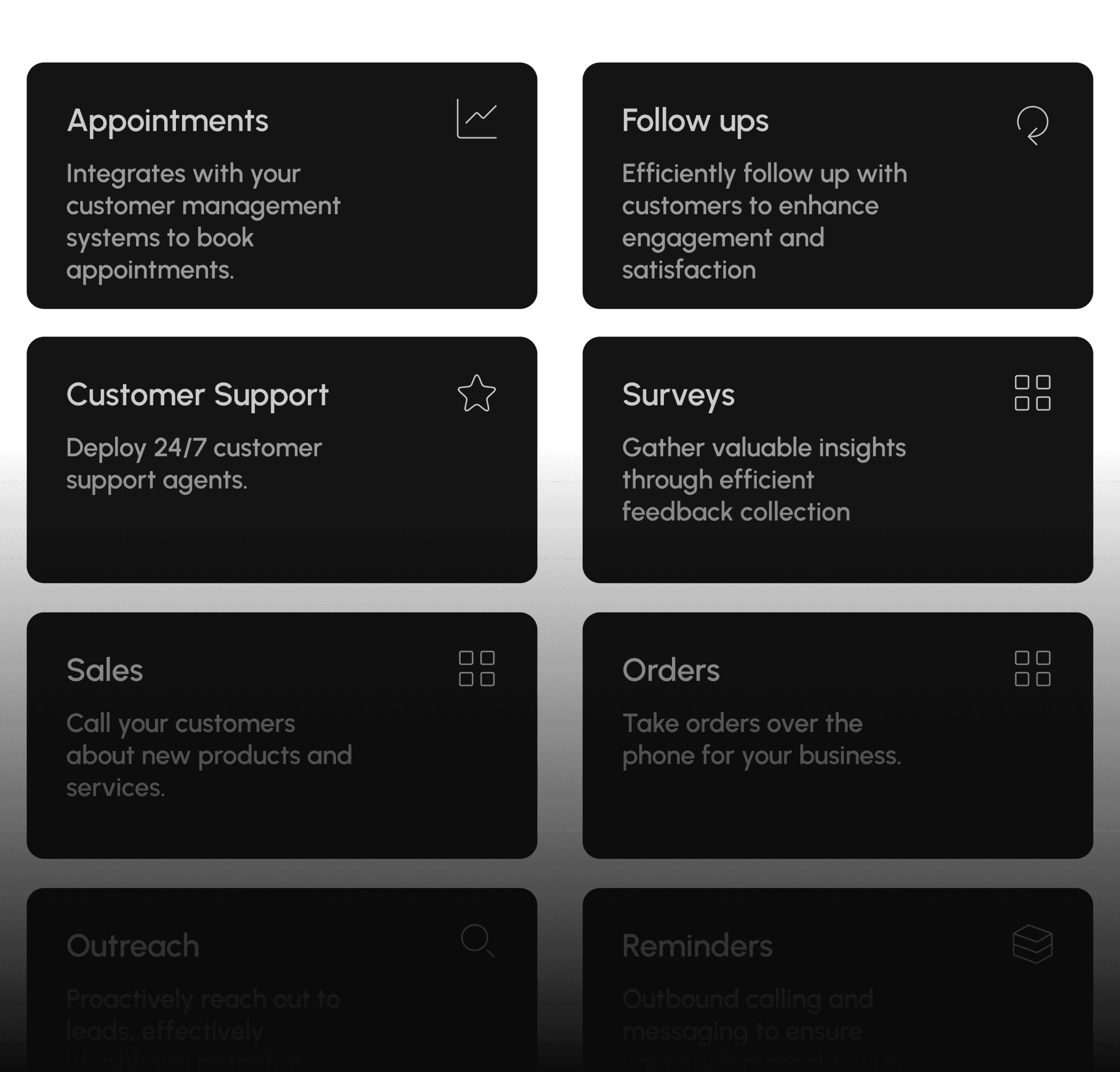This screenshot has width=1120, height=1072.
Task: Click the line chart icon in Appointments card
Action: 477,119
